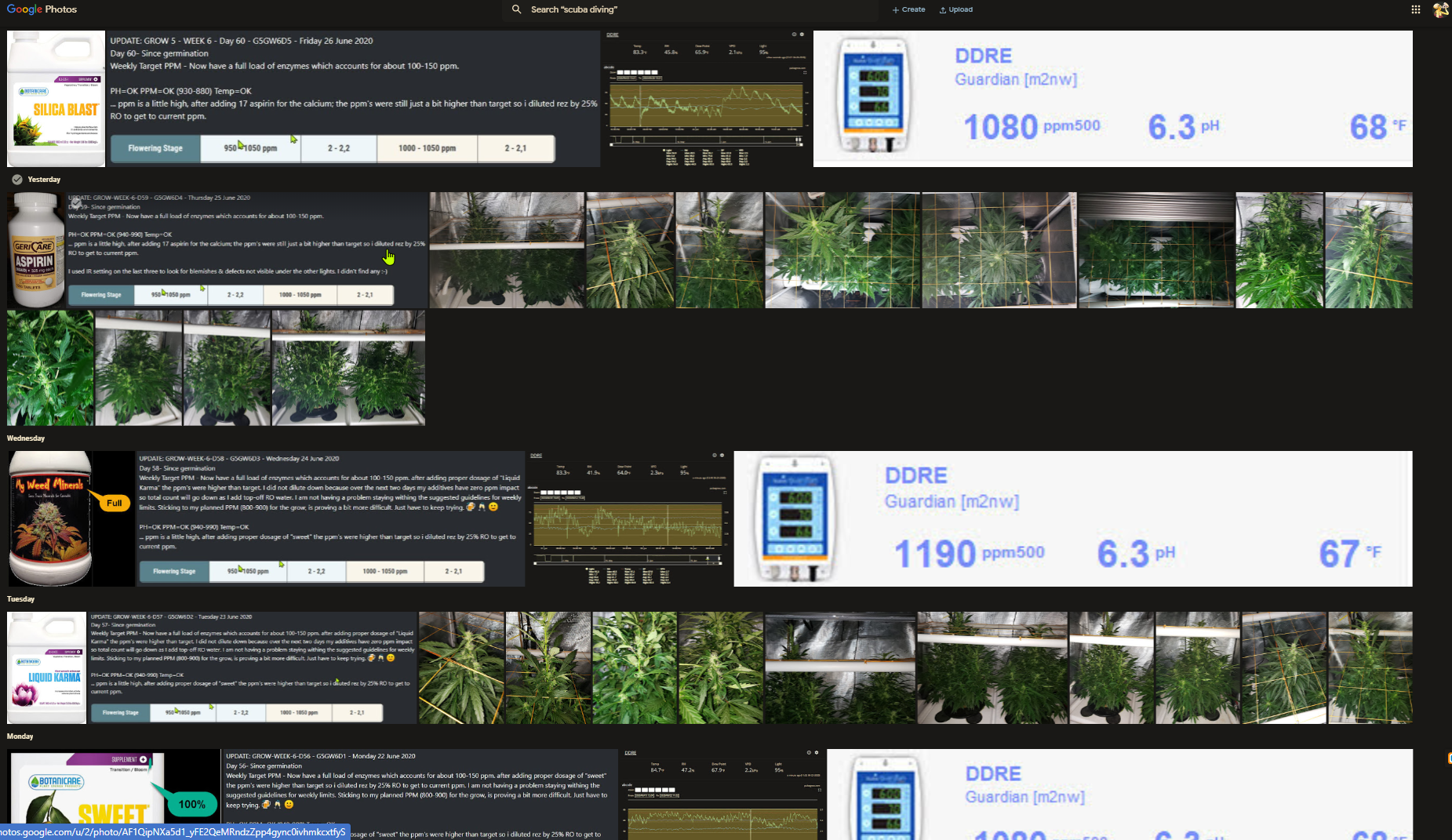
Task: Open the Silica Blast grow update photo
Action: (x=304, y=99)
